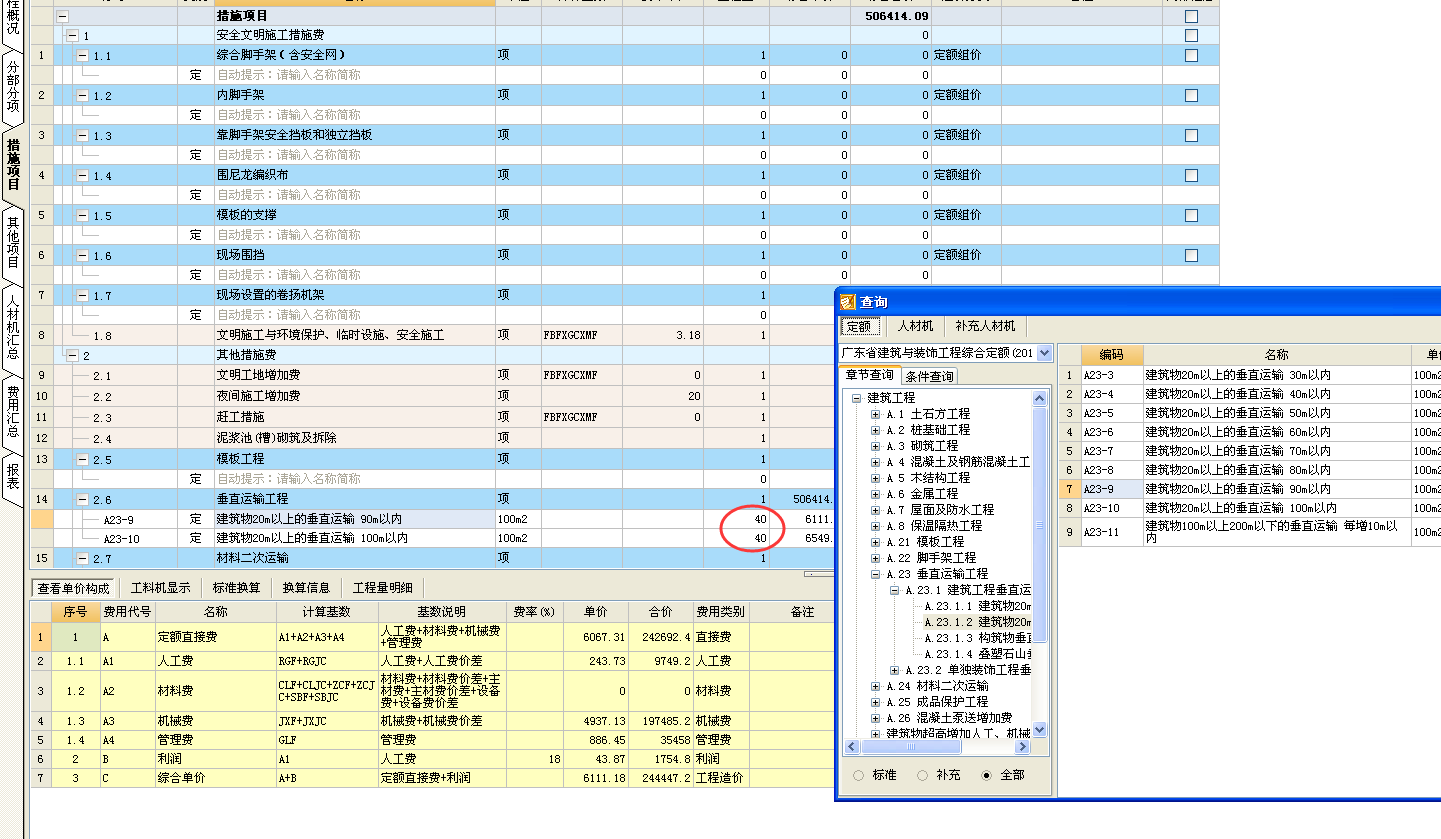Select the 条件查询 tab
The height and width of the screenshot is (839, 1441).
coord(930,376)
